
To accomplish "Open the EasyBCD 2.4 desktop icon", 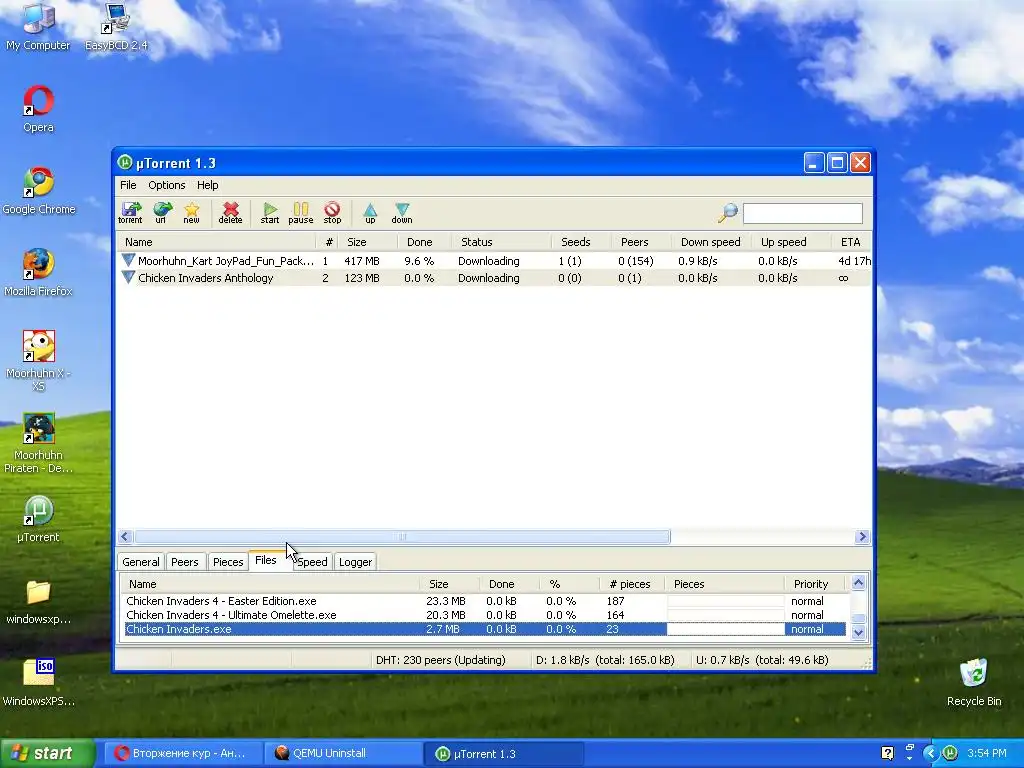I will pos(116,27).
